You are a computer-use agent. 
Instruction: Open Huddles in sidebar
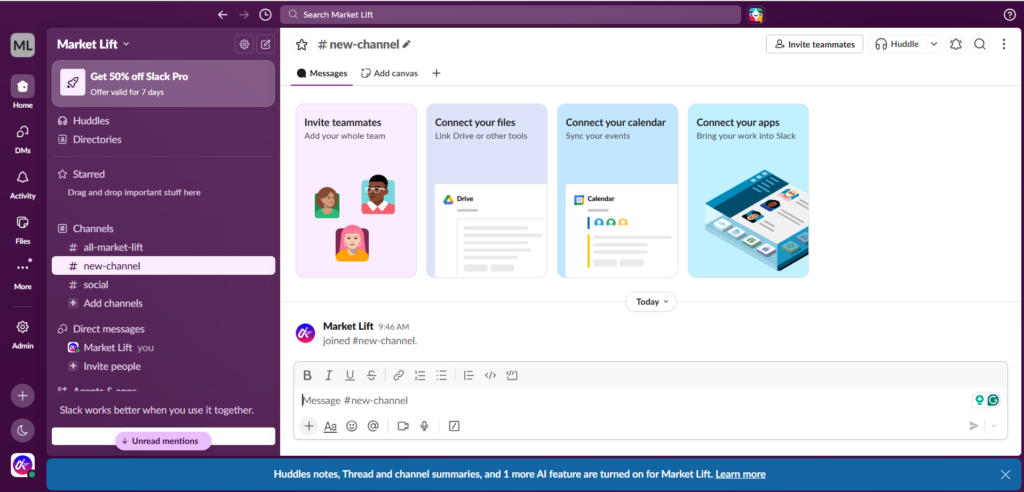pos(163,121)
